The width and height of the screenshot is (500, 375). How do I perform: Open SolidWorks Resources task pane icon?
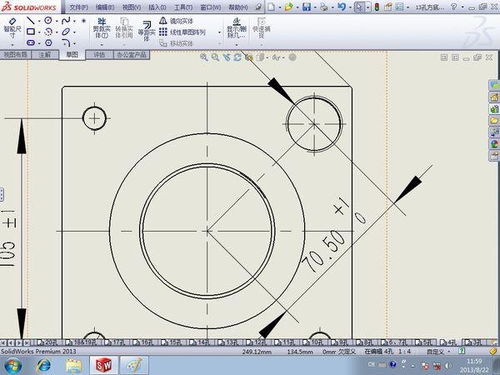tap(494, 97)
